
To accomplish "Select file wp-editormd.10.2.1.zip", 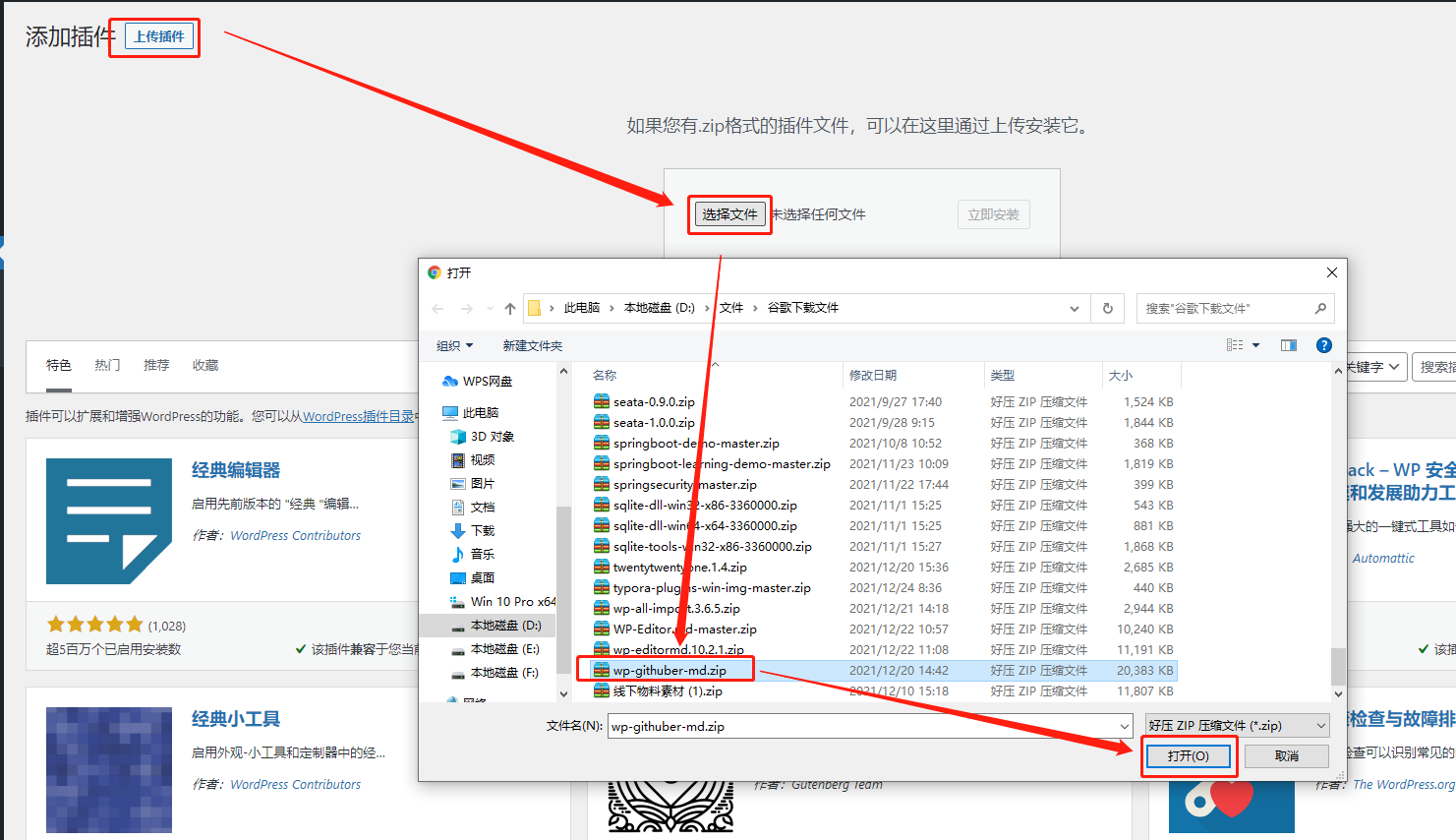I will click(678, 649).
